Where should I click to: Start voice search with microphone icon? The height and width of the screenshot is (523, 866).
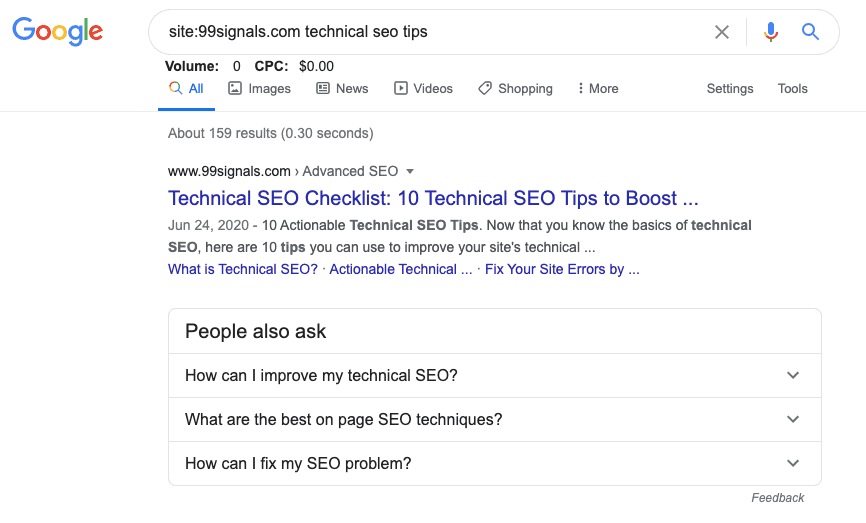770,32
